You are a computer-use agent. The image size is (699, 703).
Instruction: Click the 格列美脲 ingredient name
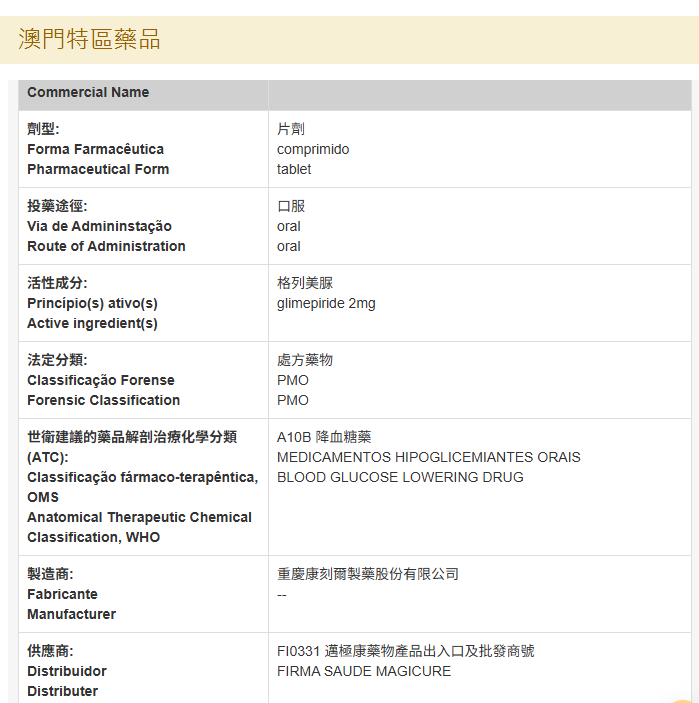[305, 283]
